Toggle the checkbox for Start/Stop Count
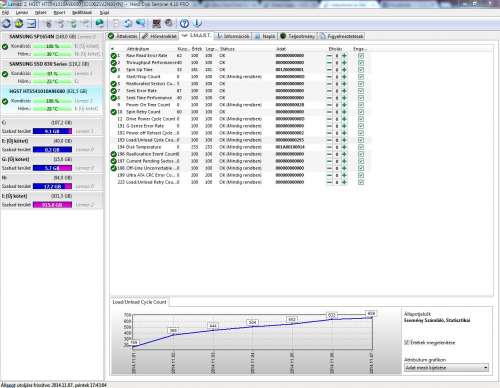Screen dimensions: 500x388 [361, 77]
